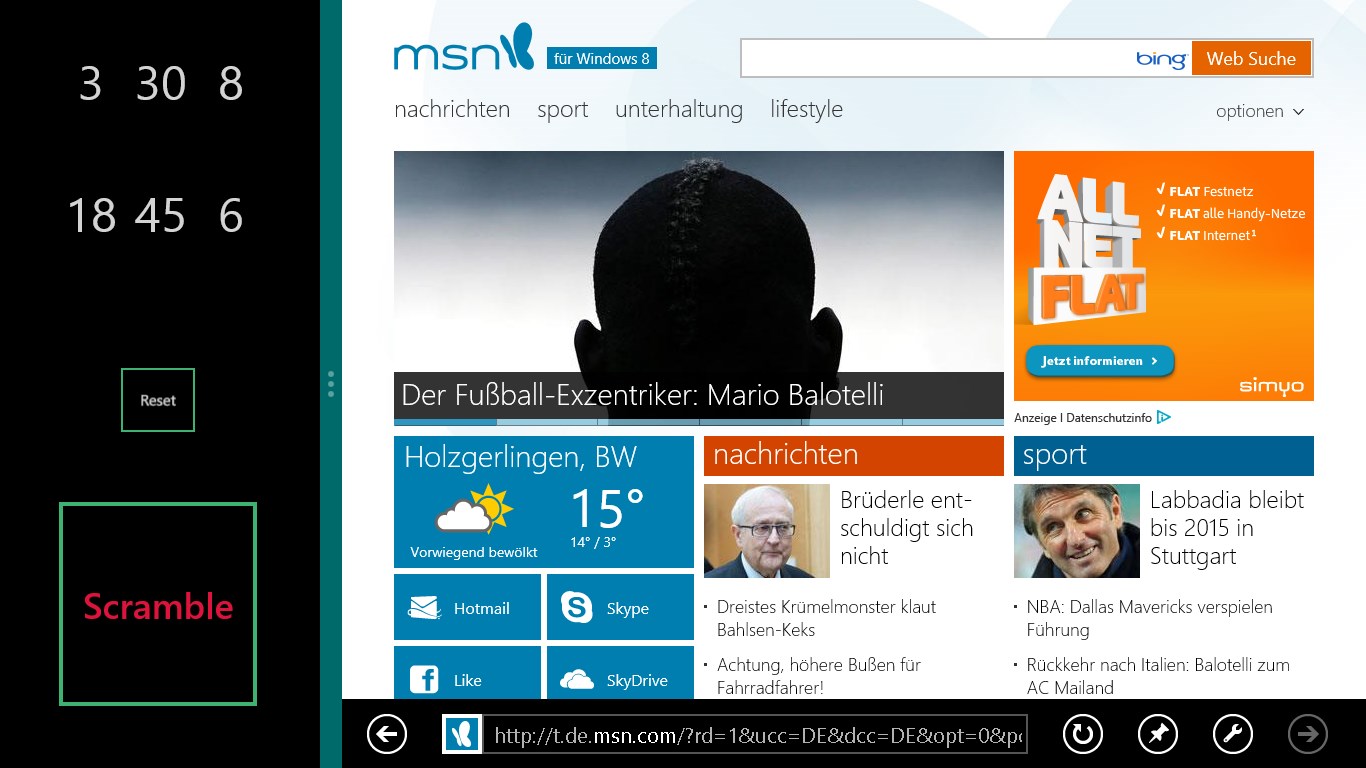Open the unterhaltung navigation item
The width and height of the screenshot is (1366, 768).
pyautogui.click(x=679, y=109)
